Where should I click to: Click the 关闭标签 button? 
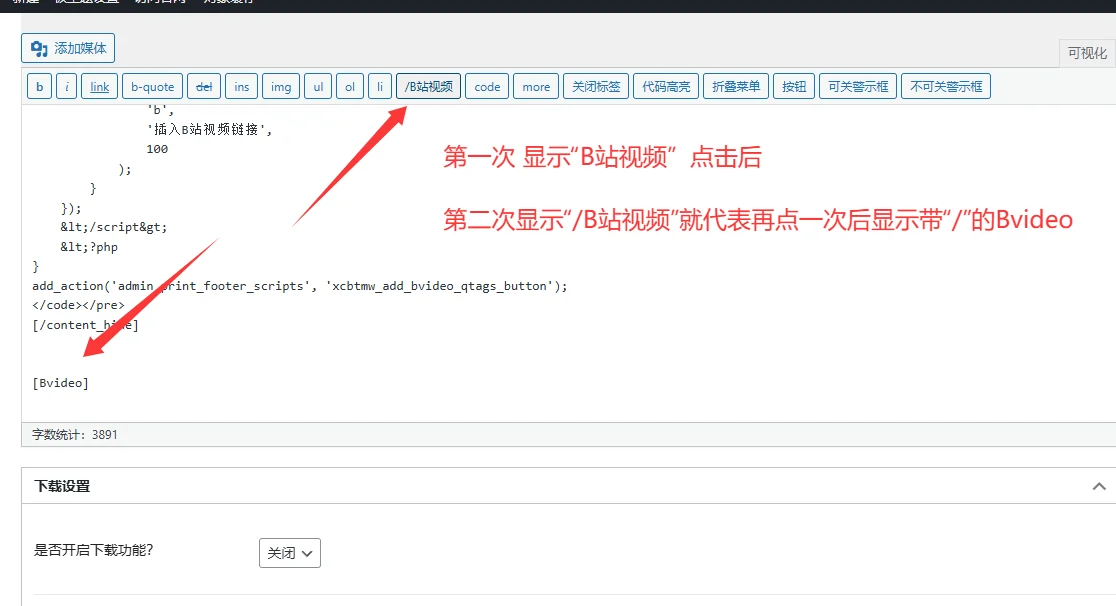596,87
